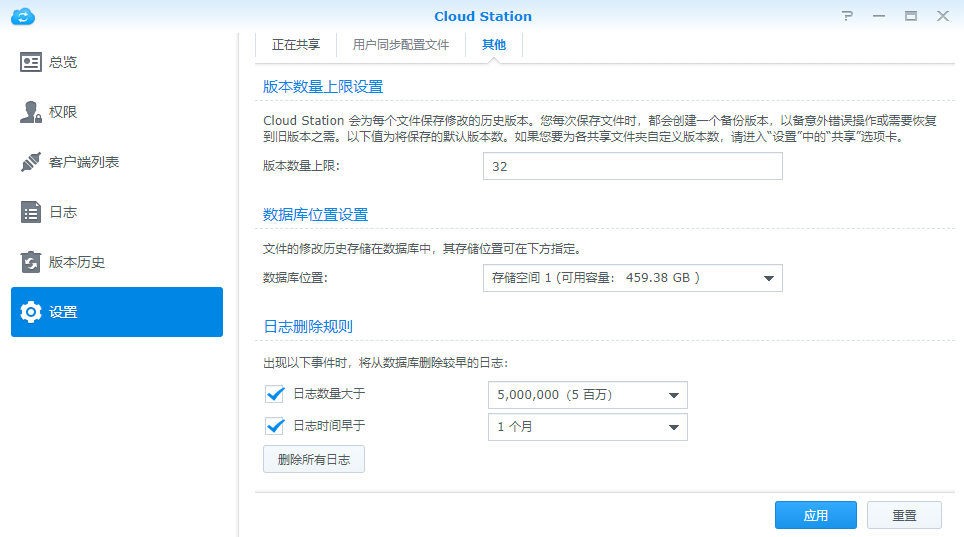The height and width of the screenshot is (537, 964).
Task: Click the 重置 reset button
Action: 904,515
